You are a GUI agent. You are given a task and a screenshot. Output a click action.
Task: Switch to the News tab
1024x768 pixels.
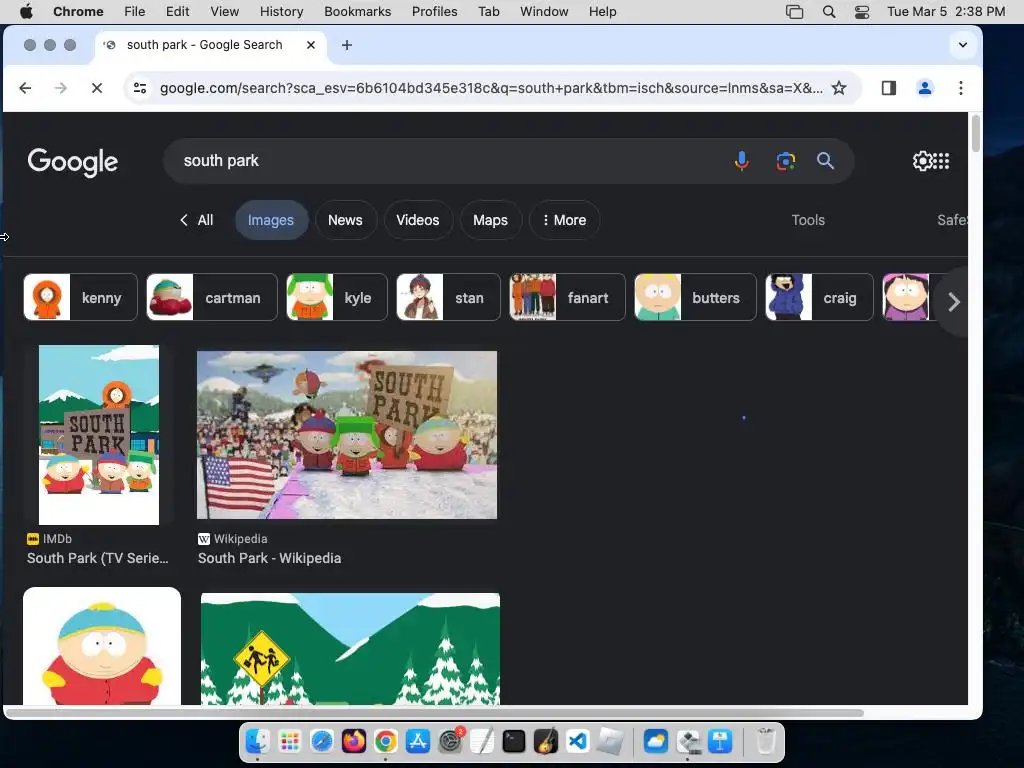click(345, 220)
